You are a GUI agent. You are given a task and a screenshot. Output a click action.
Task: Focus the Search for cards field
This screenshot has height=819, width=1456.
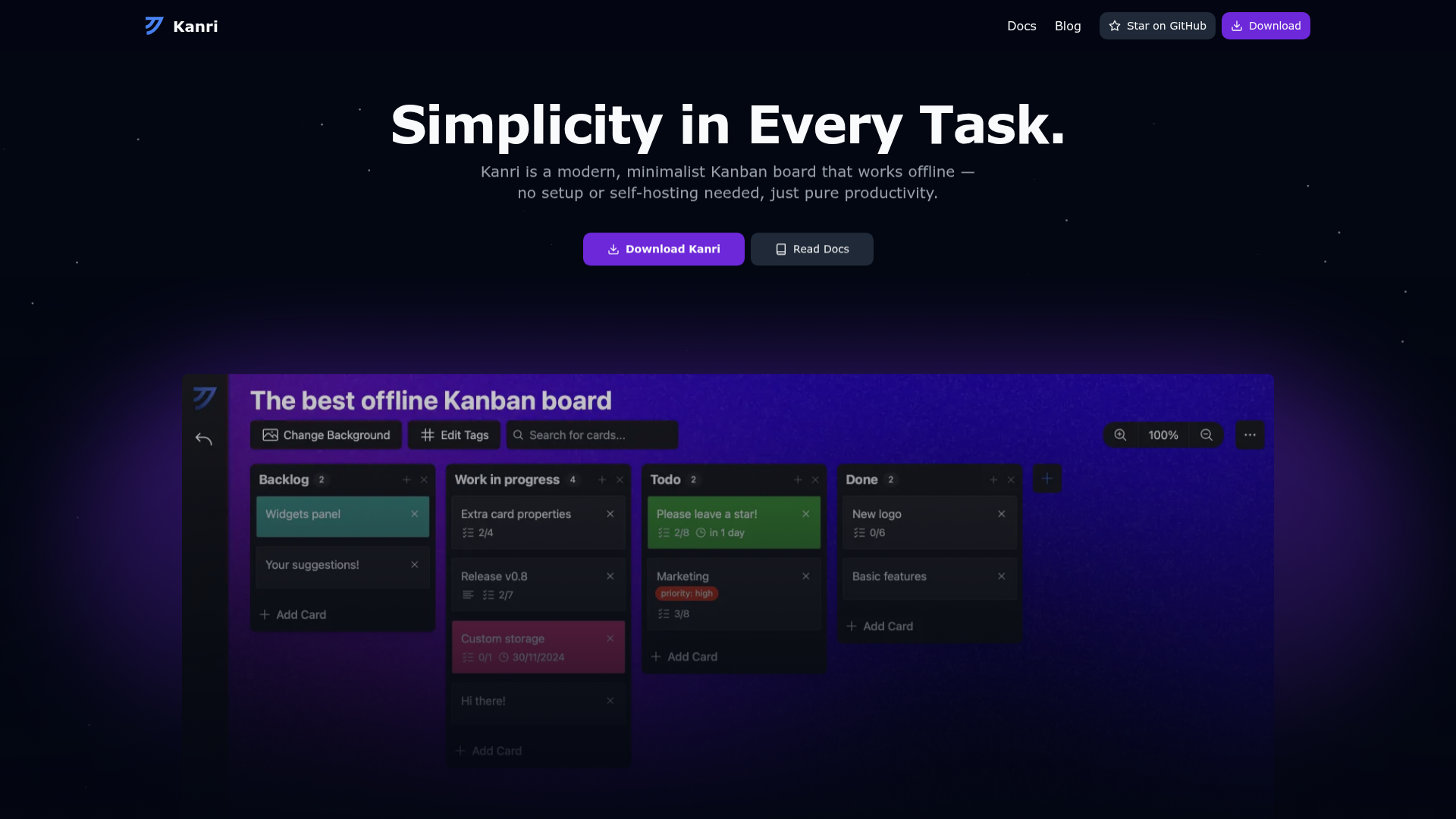click(x=592, y=435)
